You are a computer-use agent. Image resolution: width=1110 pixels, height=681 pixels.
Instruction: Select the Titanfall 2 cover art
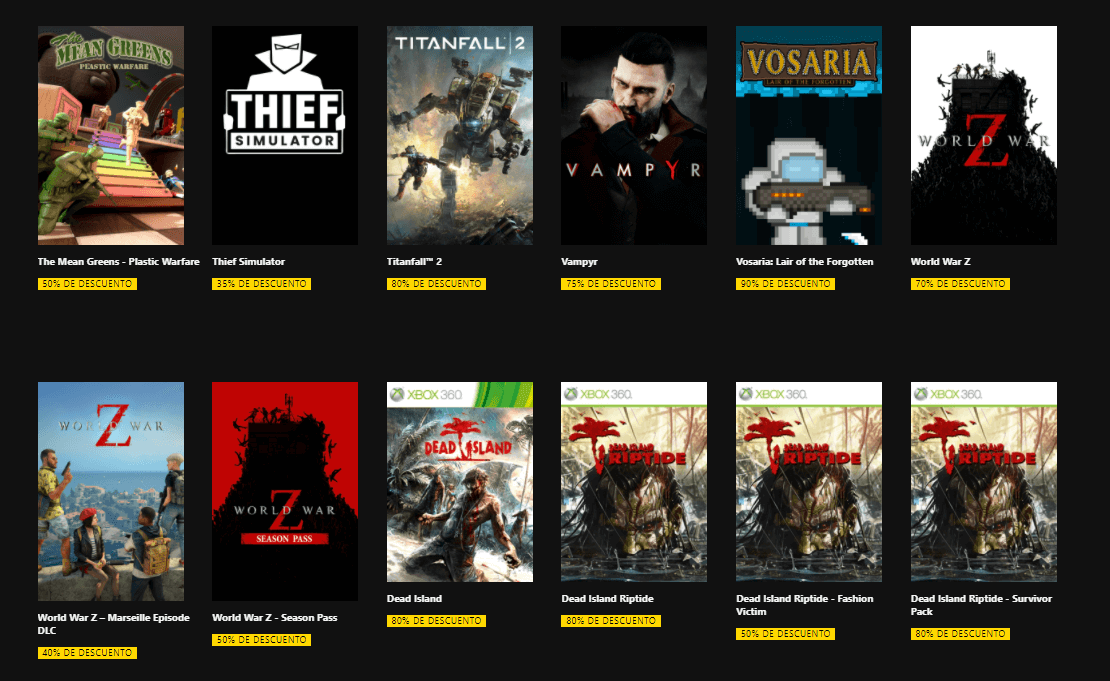459,135
